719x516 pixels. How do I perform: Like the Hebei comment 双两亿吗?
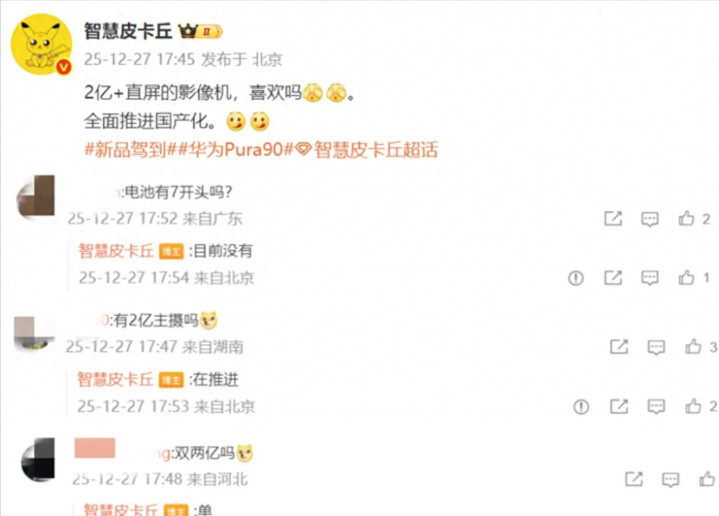[x=708, y=479]
